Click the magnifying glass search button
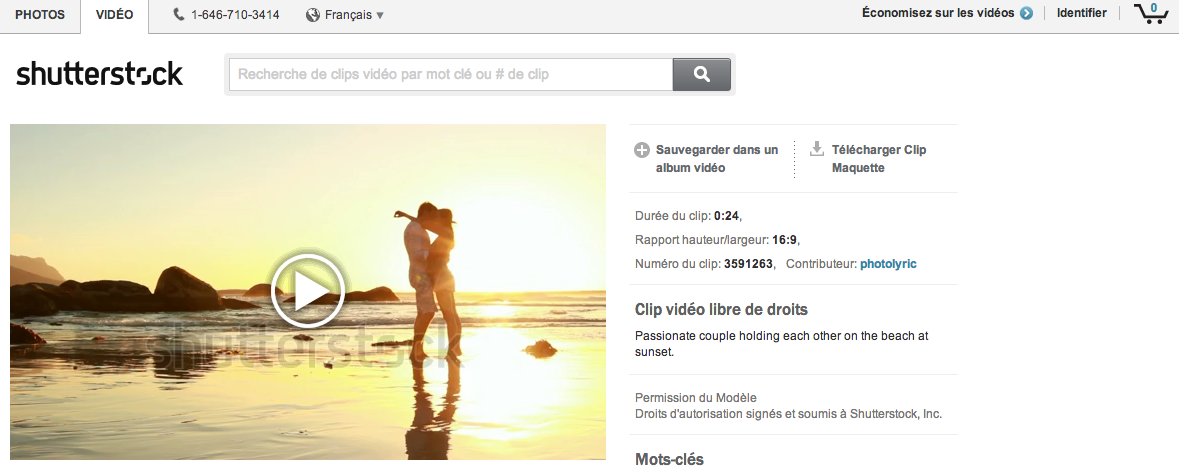This screenshot has width=1179, height=470. pos(701,74)
